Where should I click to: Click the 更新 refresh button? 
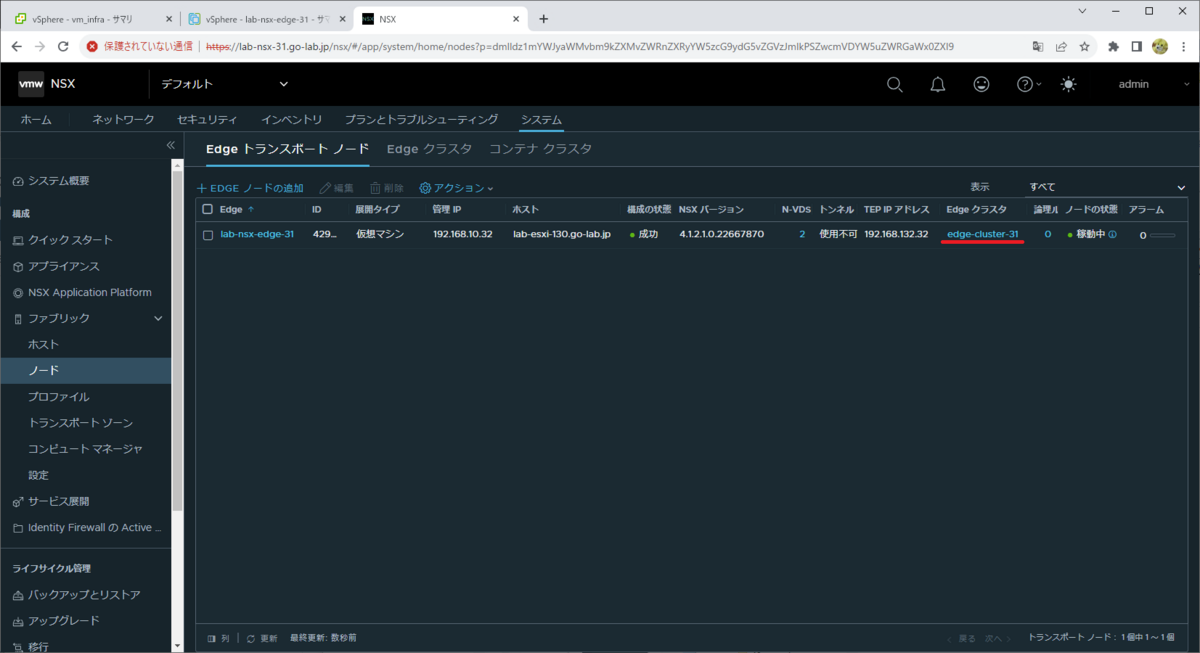pos(262,638)
